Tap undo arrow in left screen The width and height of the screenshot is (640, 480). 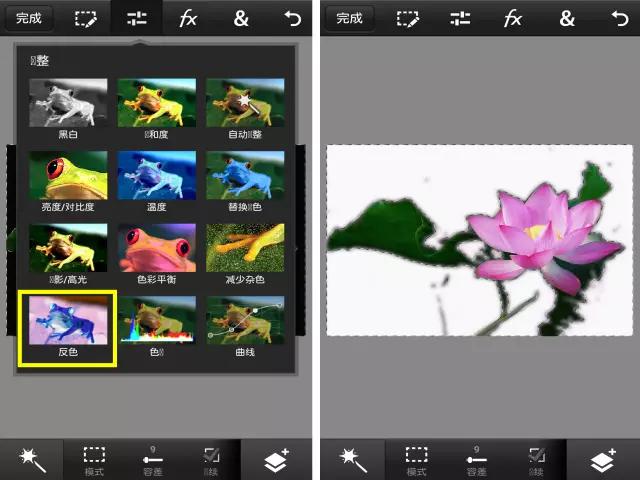pos(292,19)
